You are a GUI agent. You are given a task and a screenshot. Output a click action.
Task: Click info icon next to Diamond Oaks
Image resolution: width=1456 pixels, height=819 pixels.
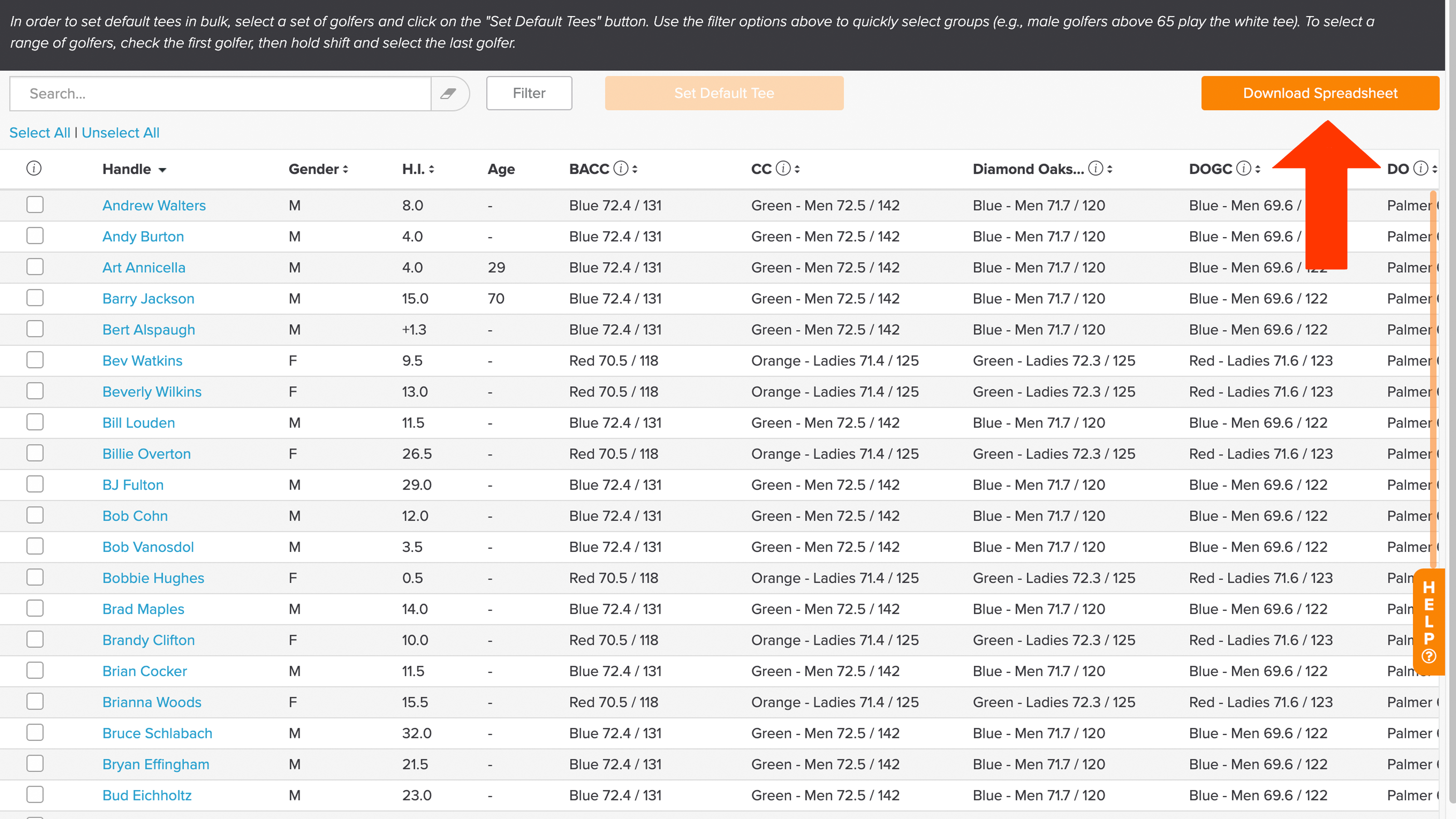tap(1095, 168)
